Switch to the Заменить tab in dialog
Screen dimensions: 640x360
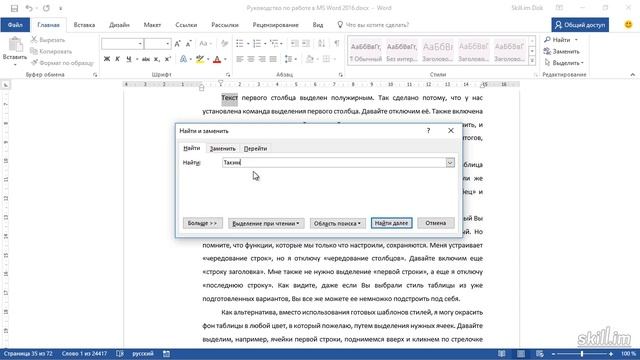pyautogui.click(x=222, y=149)
